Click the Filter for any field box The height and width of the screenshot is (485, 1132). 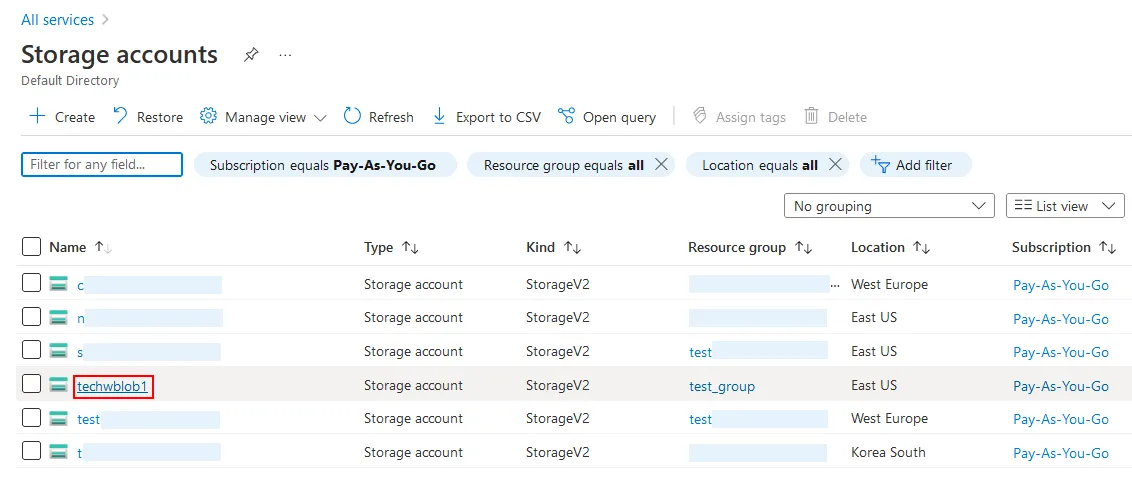[102, 165]
